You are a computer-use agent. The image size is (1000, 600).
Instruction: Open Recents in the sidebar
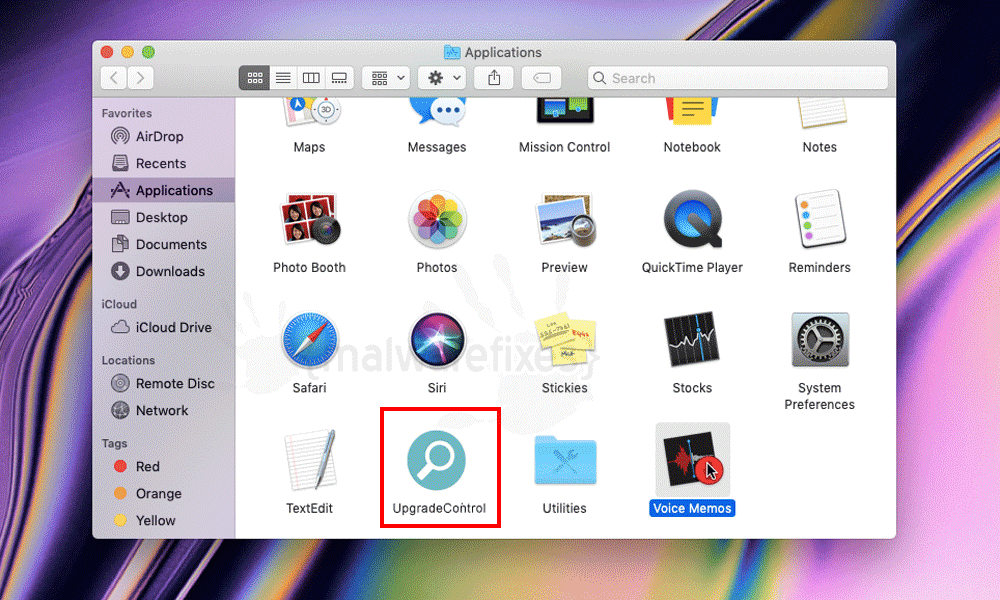[x=163, y=163]
